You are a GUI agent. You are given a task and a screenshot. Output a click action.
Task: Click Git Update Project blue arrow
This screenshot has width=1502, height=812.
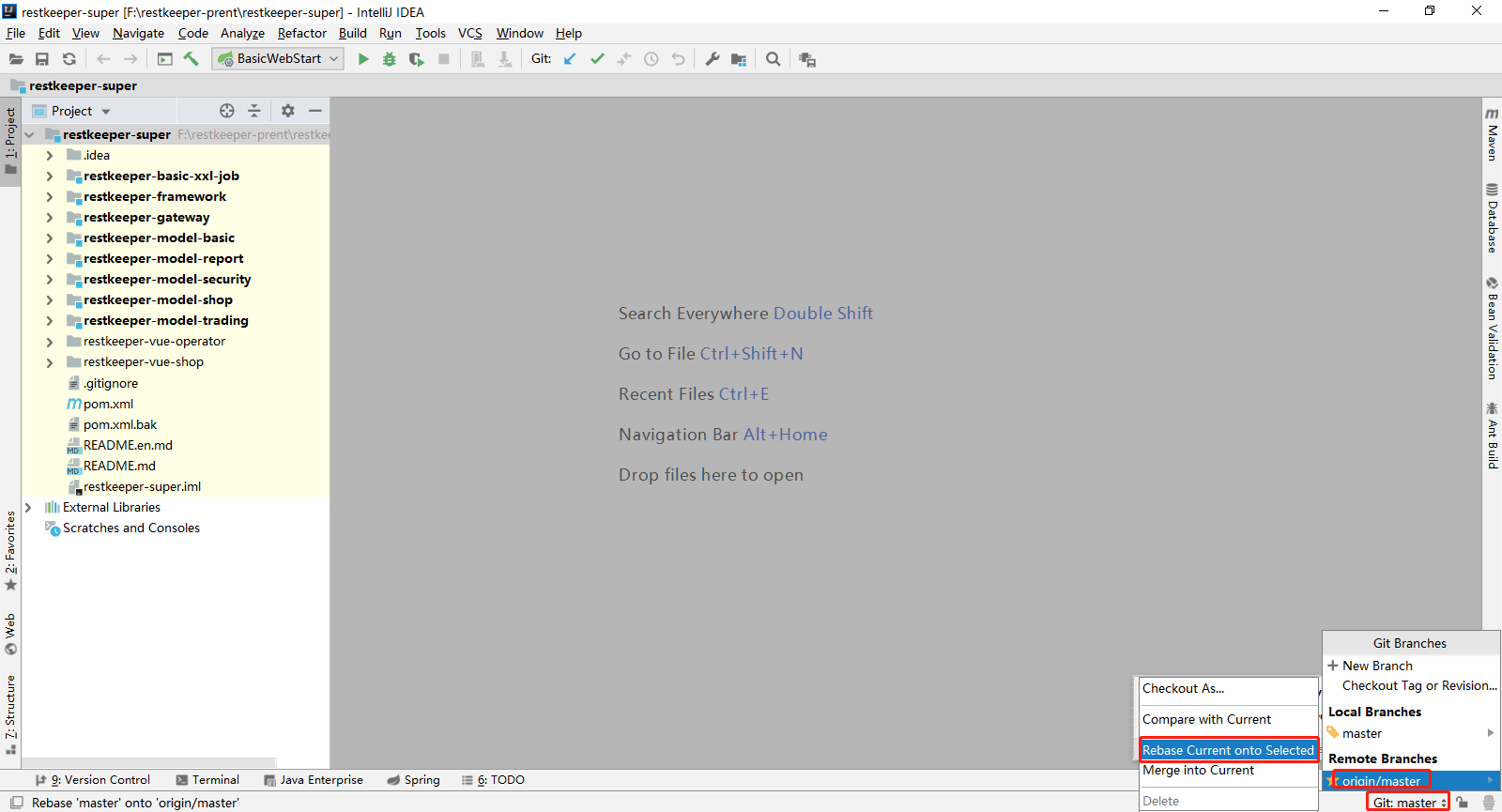(570, 59)
